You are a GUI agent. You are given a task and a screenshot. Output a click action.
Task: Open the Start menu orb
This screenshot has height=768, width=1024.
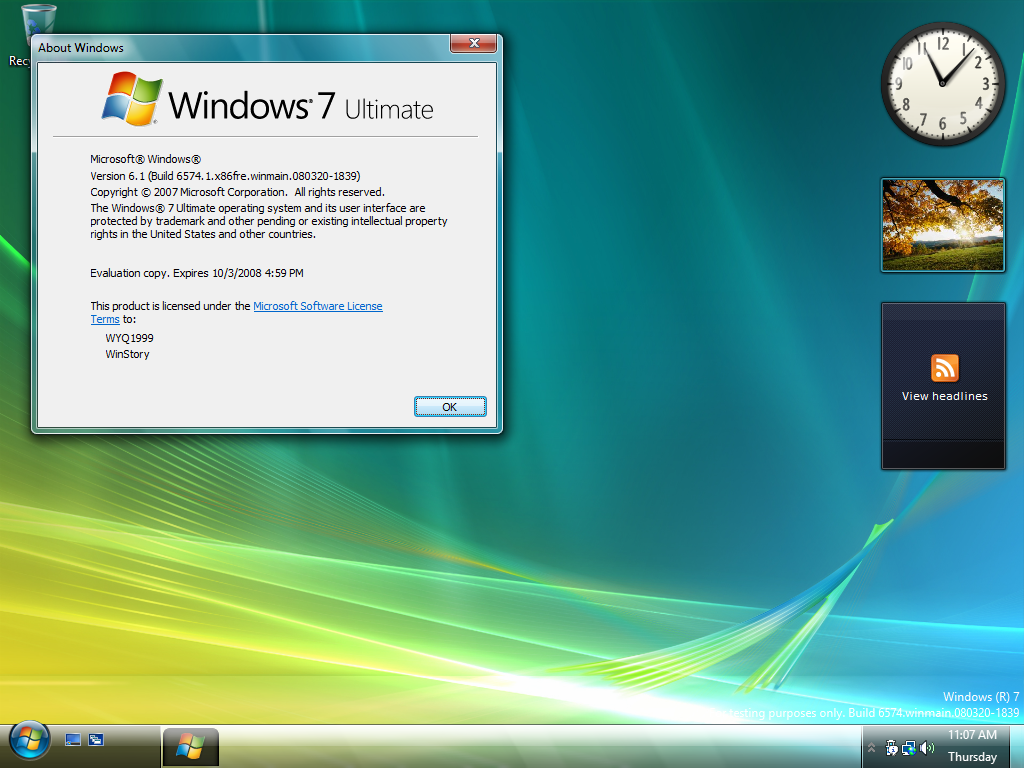click(x=29, y=741)
